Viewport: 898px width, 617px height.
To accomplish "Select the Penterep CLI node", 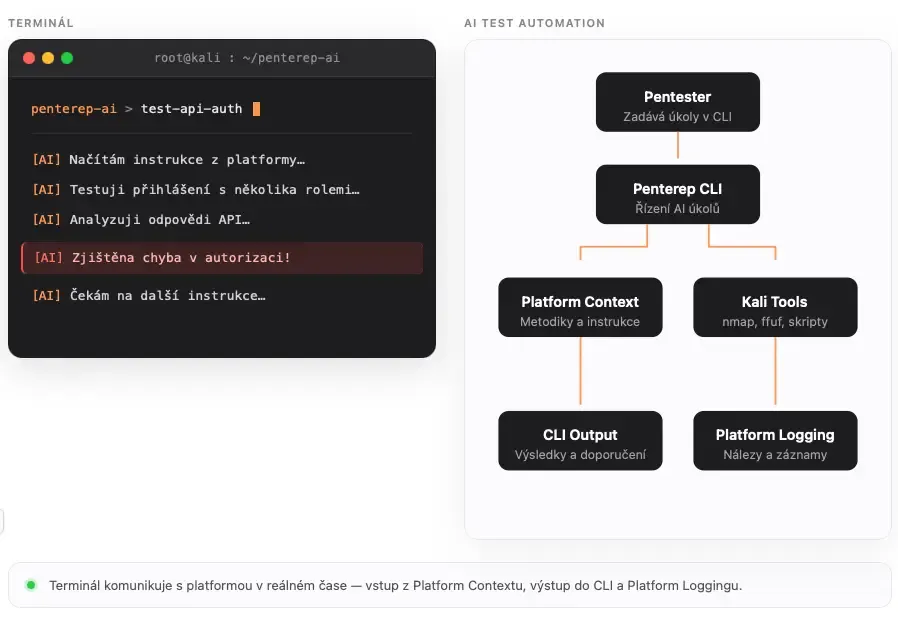I will tap(678, 194).
